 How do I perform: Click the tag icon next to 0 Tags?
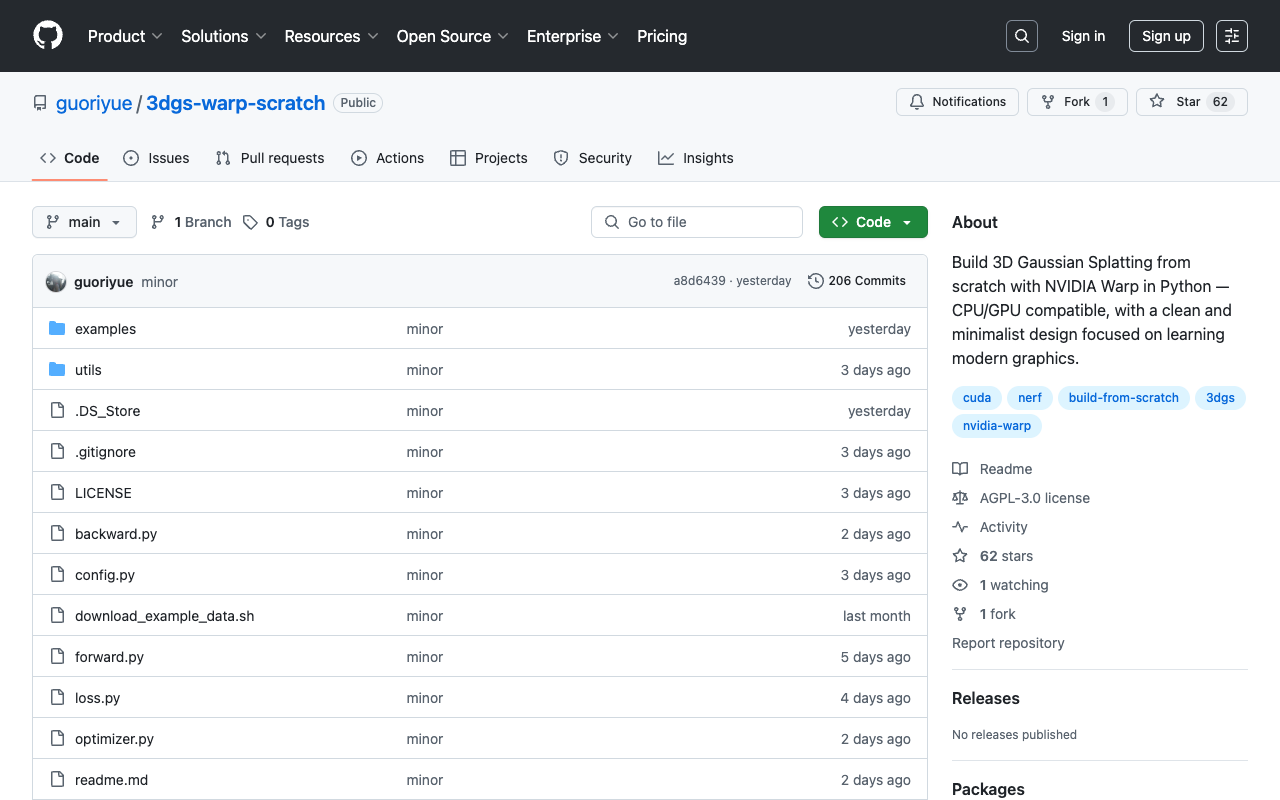[x=250, y=222]
